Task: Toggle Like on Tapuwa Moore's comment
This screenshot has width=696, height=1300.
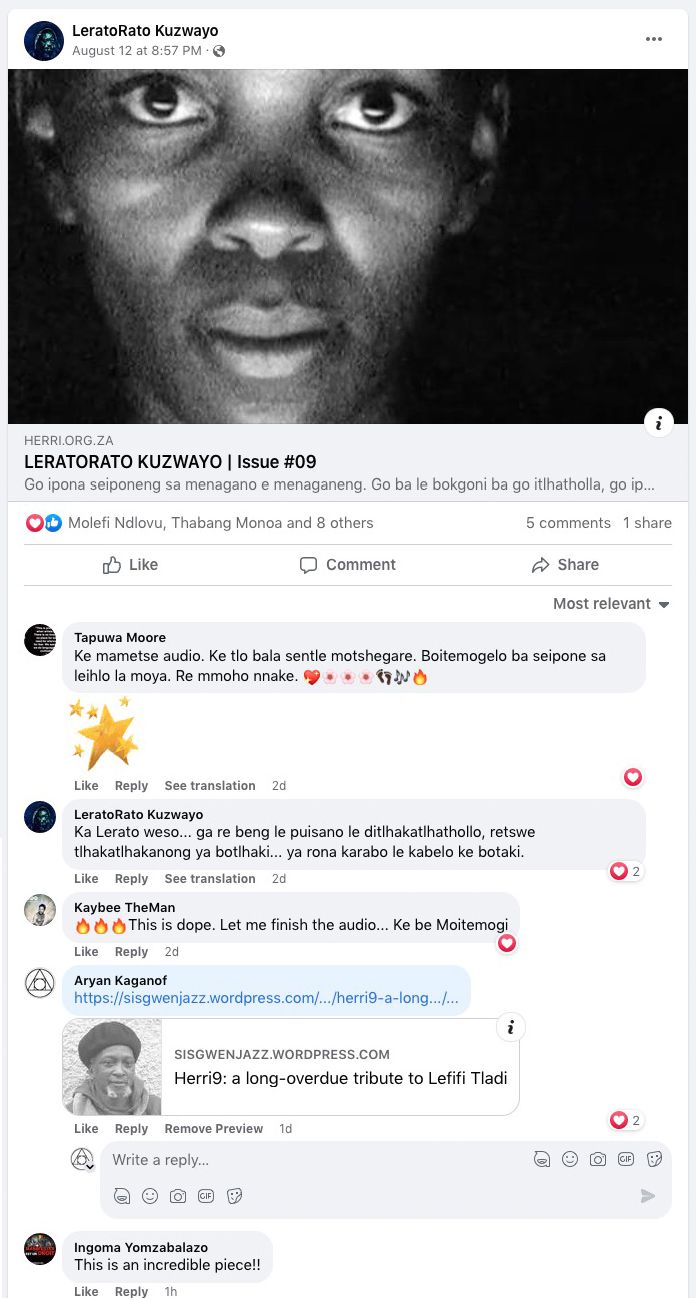Action: click(86, 786)
